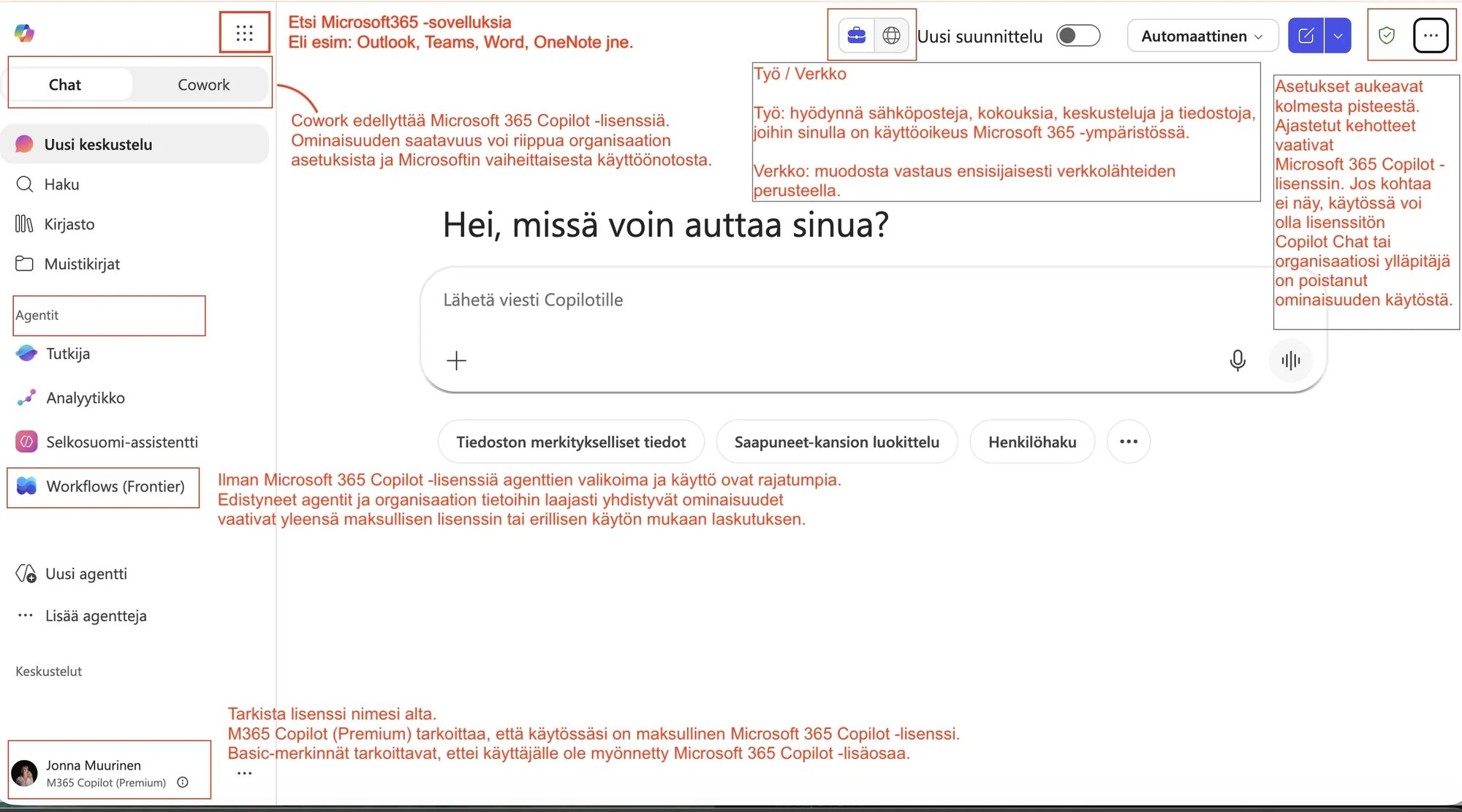Start Uusi keskustelu

pyautogui.click(x=135, y=144)
